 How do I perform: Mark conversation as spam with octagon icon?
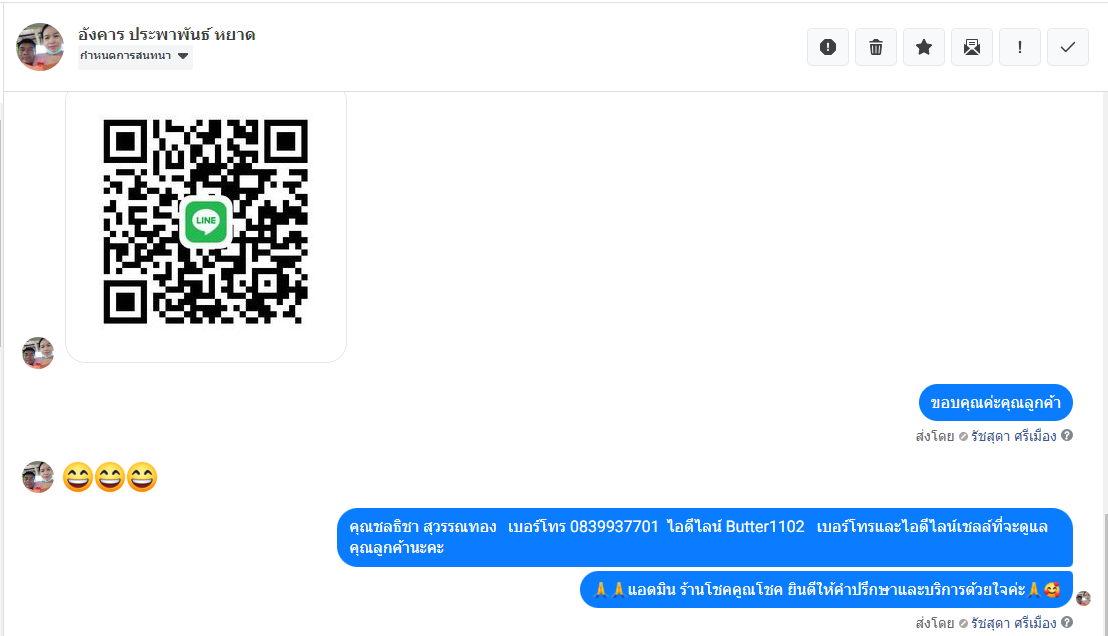[827, 47]
